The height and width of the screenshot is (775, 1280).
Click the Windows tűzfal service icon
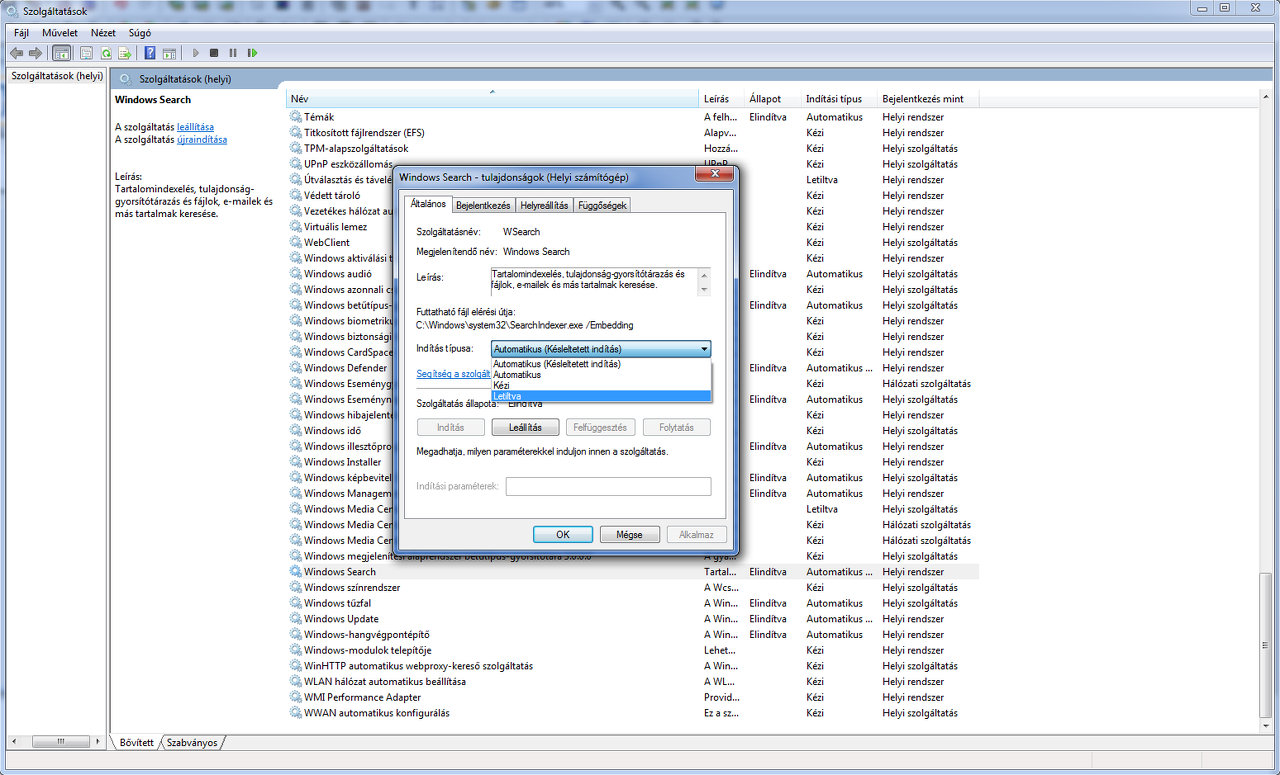coord(296,603)
